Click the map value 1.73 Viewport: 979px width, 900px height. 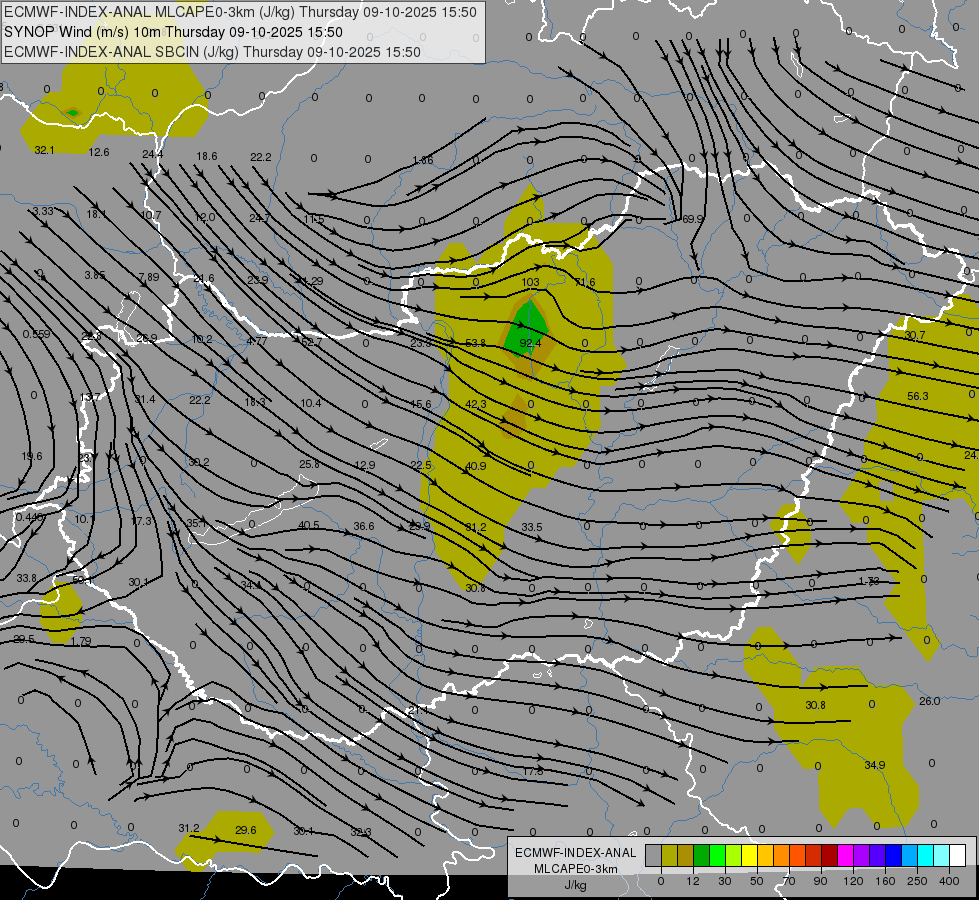pyautogui.click(x=868, y=581)
